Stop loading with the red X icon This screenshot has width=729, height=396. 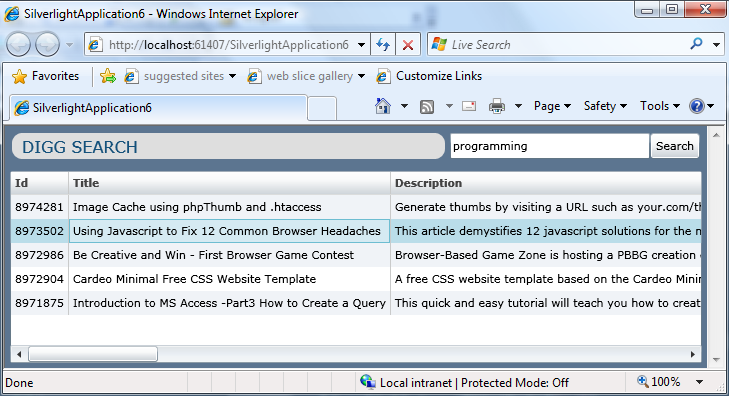tap(408, 45)
